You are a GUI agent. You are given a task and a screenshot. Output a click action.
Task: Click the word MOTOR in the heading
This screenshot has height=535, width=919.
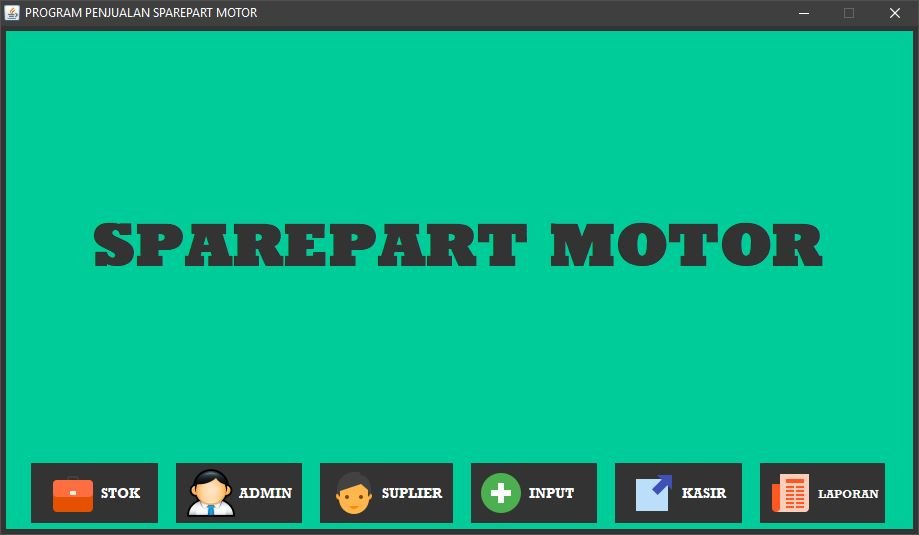point(686,246)
